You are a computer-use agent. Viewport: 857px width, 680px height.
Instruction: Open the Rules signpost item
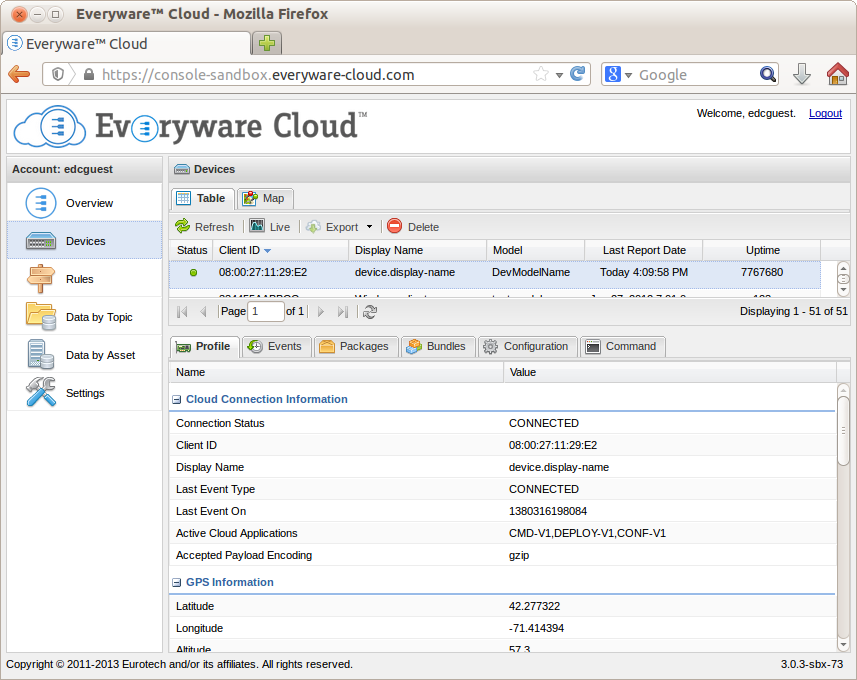coord(85,279)
